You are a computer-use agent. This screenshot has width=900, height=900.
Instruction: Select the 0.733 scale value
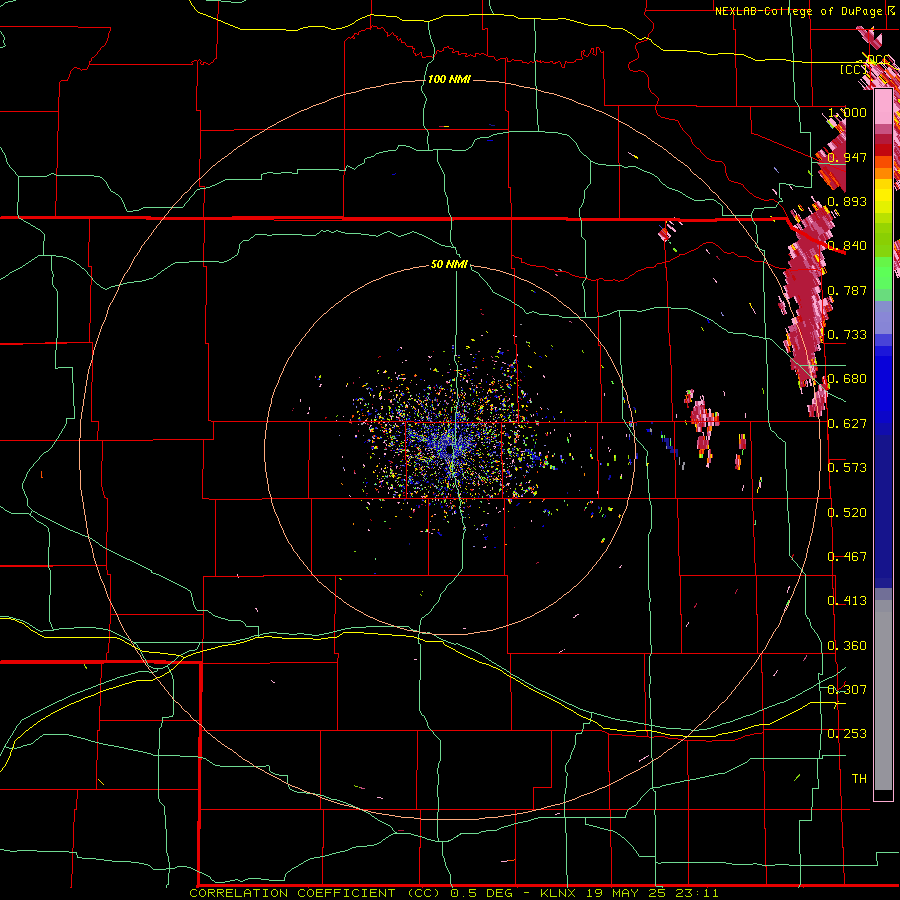pos(847,335)
